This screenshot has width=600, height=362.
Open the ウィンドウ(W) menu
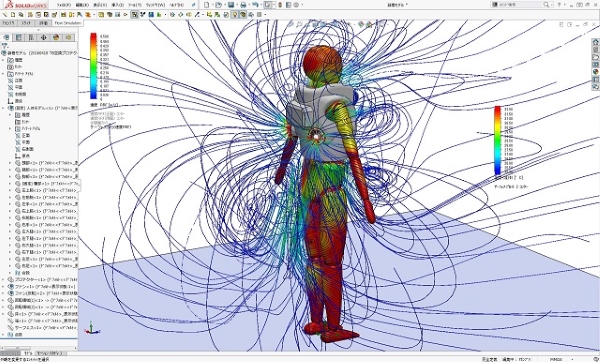(x=155, y=5)
